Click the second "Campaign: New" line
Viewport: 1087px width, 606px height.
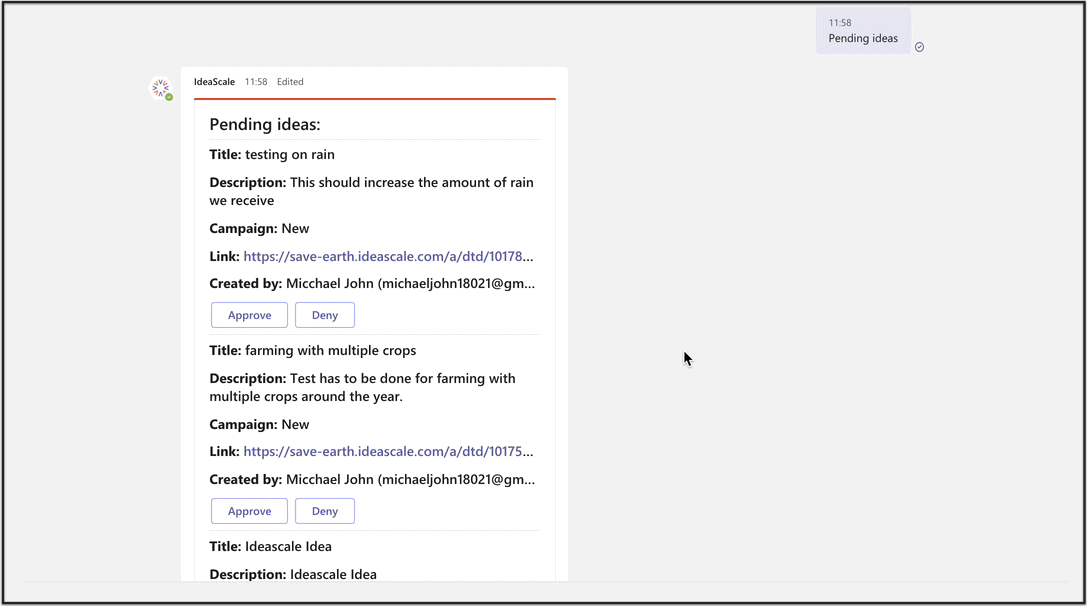coord(259,424)
